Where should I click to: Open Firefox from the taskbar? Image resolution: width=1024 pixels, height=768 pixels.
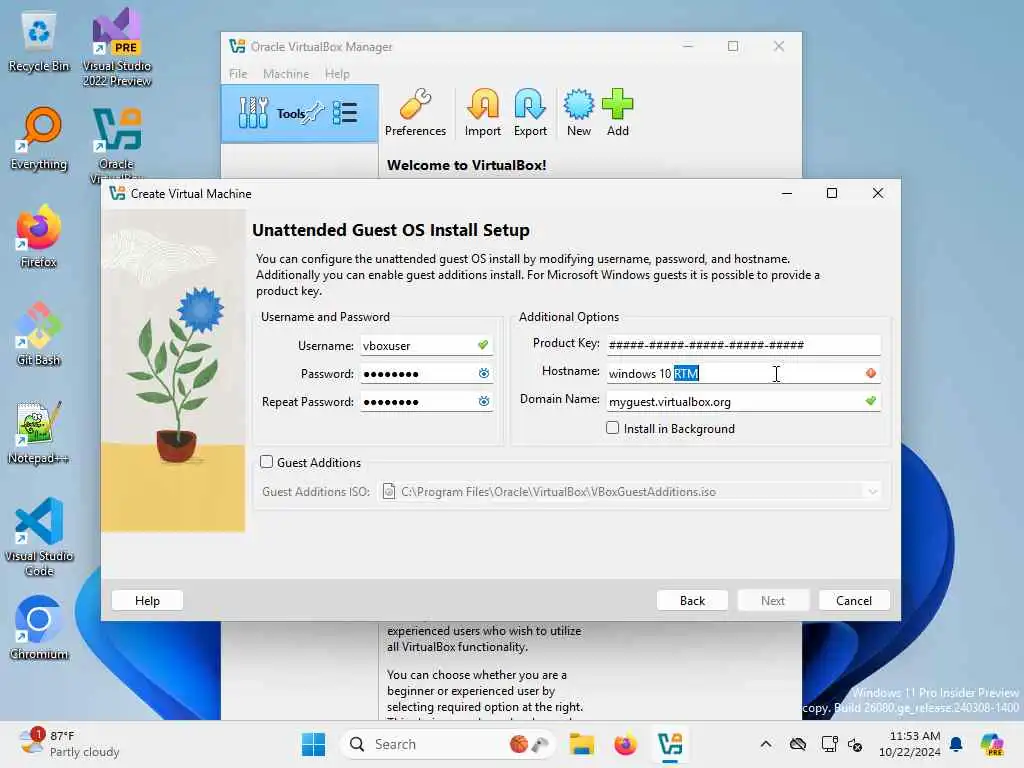625,744
